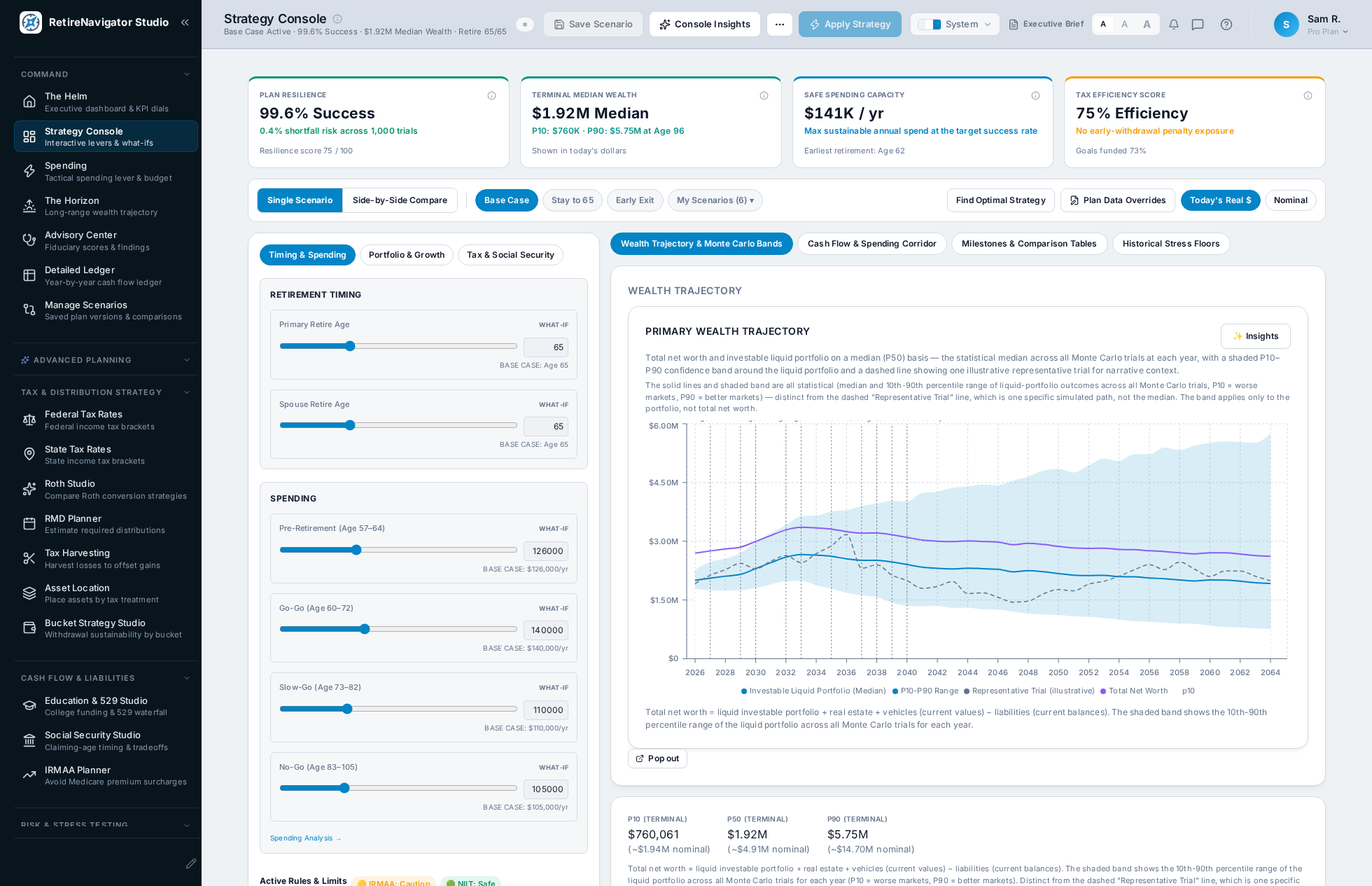This screenshot has width=1372, height=886.
Task: Open the Spending Analysis link
Action: click(x=305, y=838)
